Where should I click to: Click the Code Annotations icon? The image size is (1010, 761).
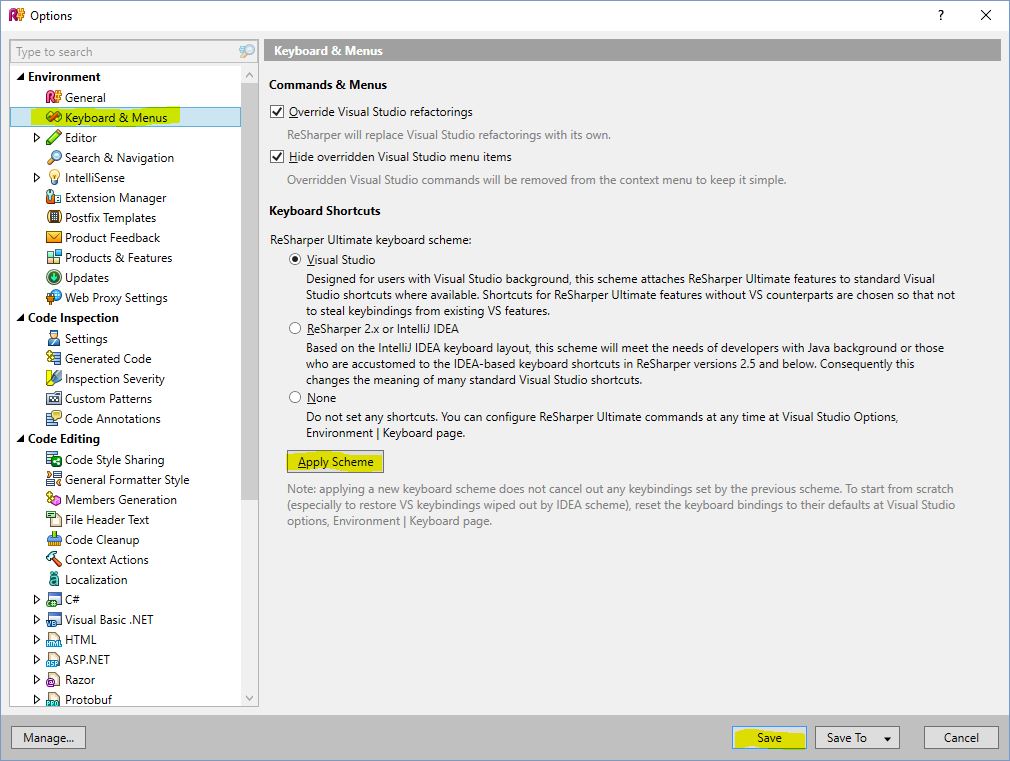53,418
